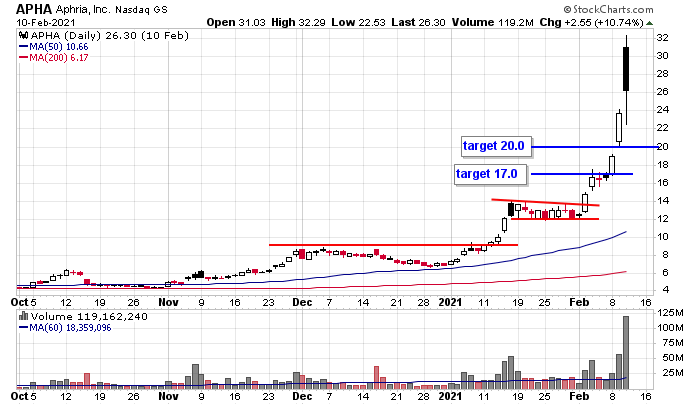Click the 20 label on price axis
The image size is (700, 405).
pos(662,146)
